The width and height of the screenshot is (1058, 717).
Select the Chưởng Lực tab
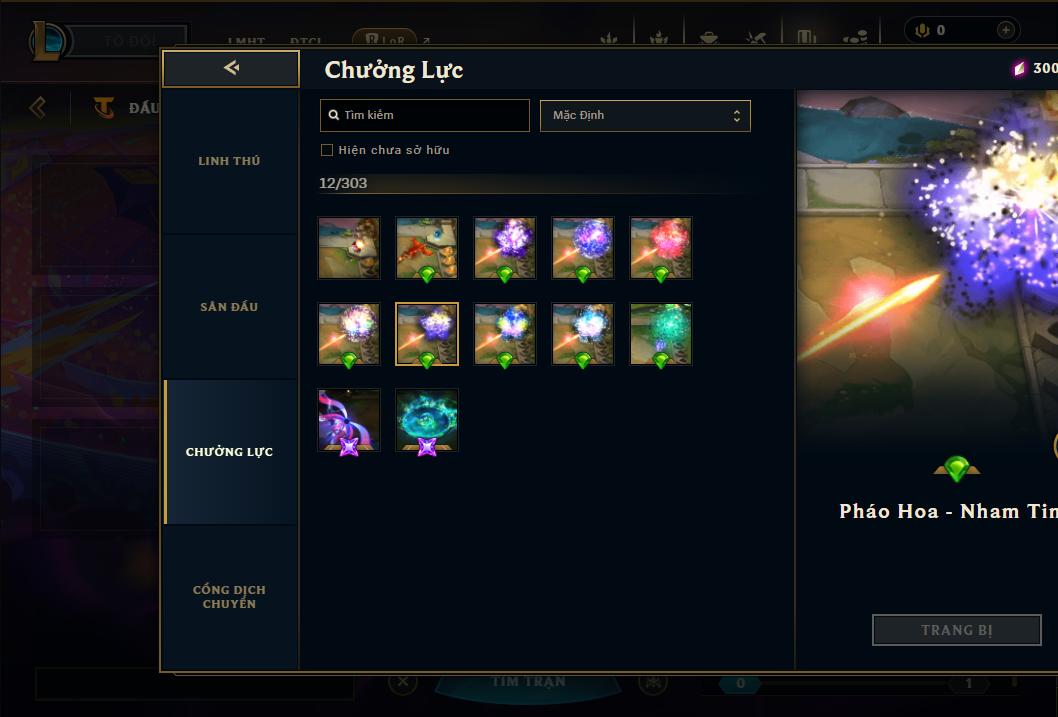point(229,452)
